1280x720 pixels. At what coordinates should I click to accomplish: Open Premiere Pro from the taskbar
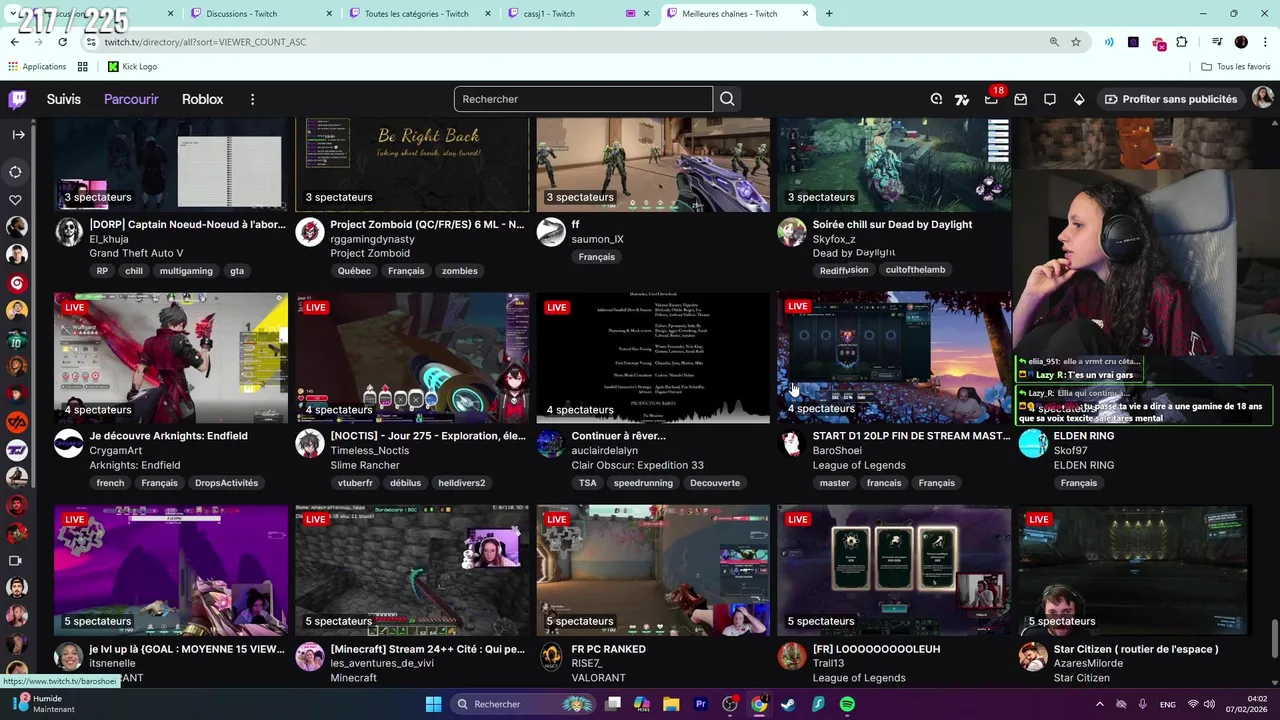[701, 704]
